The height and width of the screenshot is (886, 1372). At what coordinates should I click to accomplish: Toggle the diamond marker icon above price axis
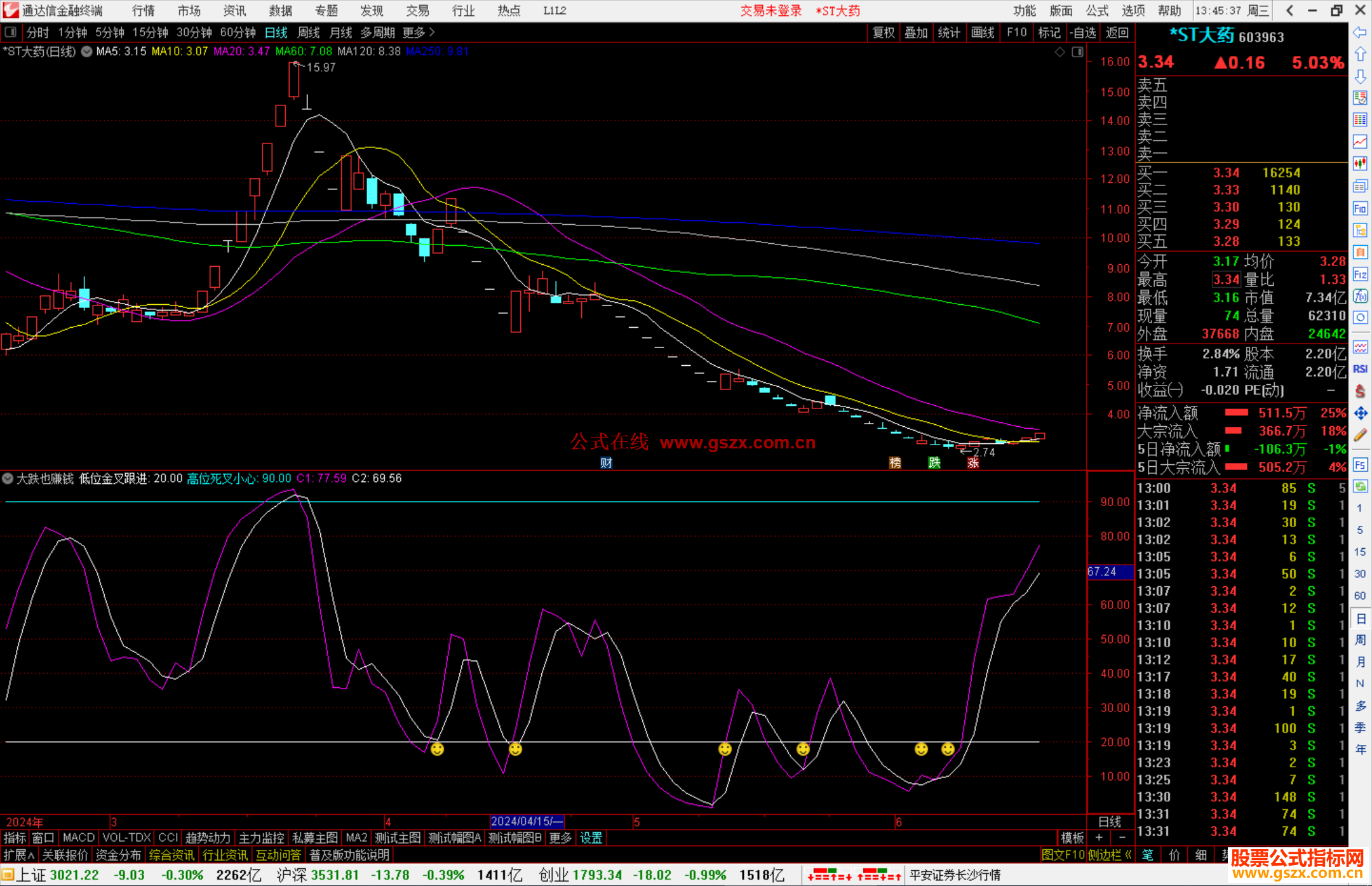click(1059, 52)
